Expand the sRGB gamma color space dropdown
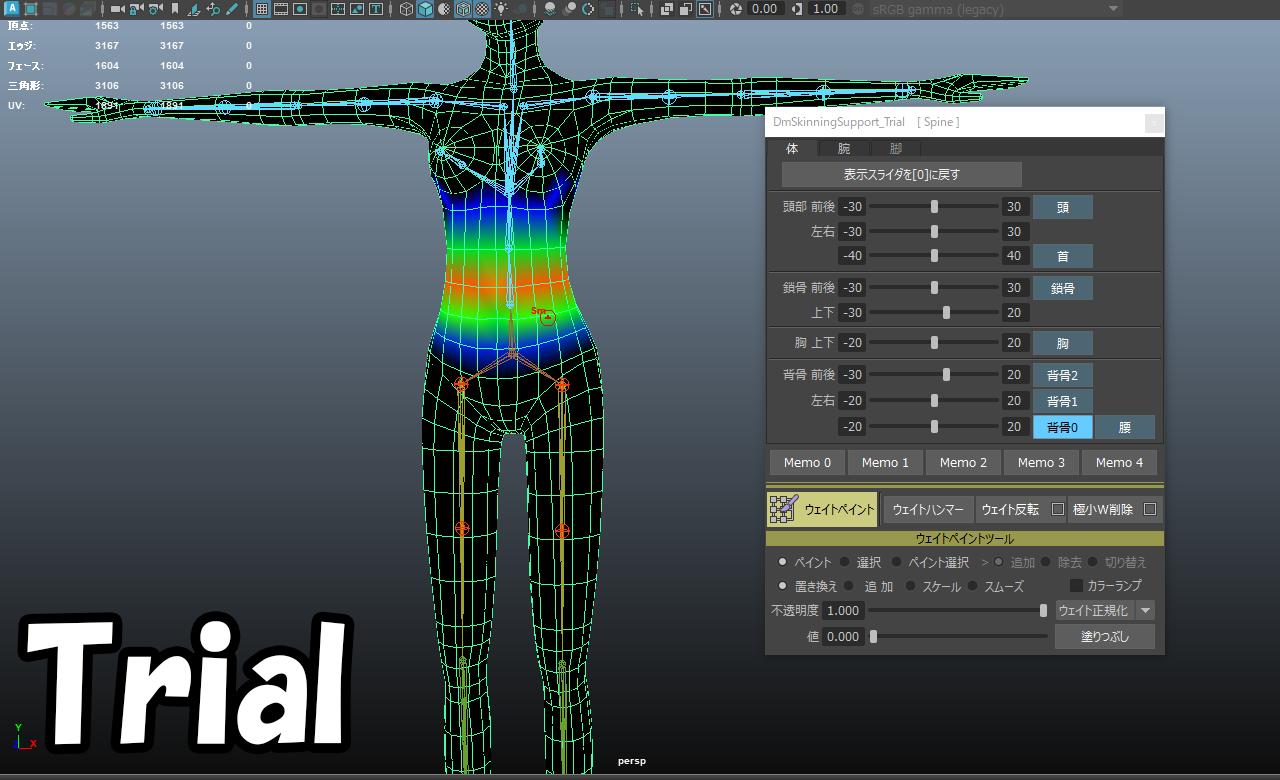 pyautogui.click(x=1114, y=9)
